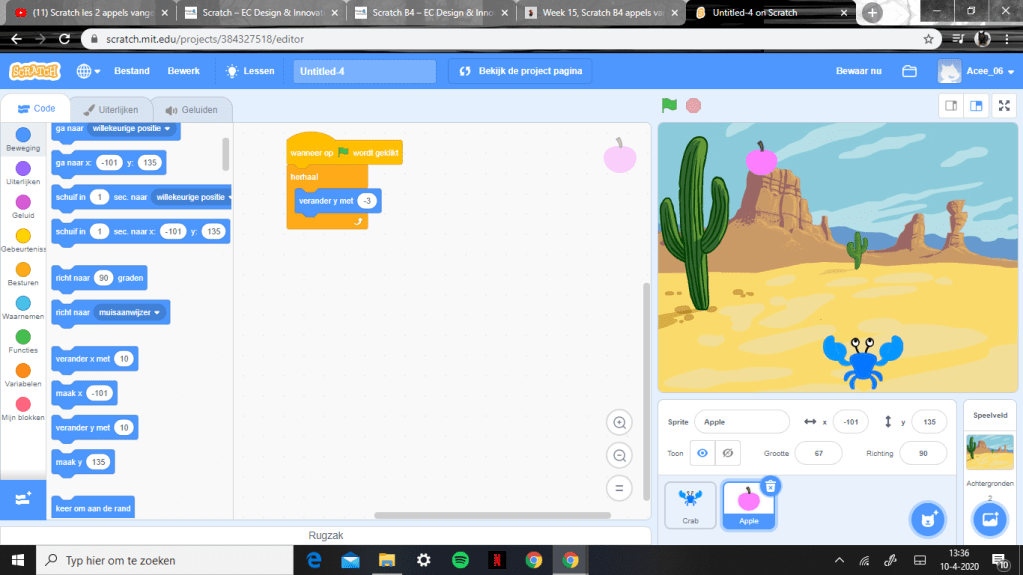Open the Bestand menu
1023x575 pixels.
tap(132, 71)
